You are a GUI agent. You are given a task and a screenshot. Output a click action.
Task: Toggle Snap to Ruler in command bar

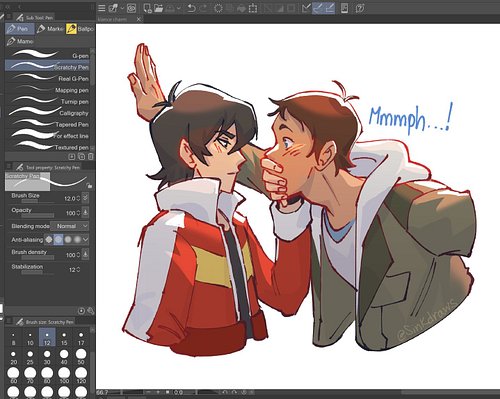pos(306,8)
